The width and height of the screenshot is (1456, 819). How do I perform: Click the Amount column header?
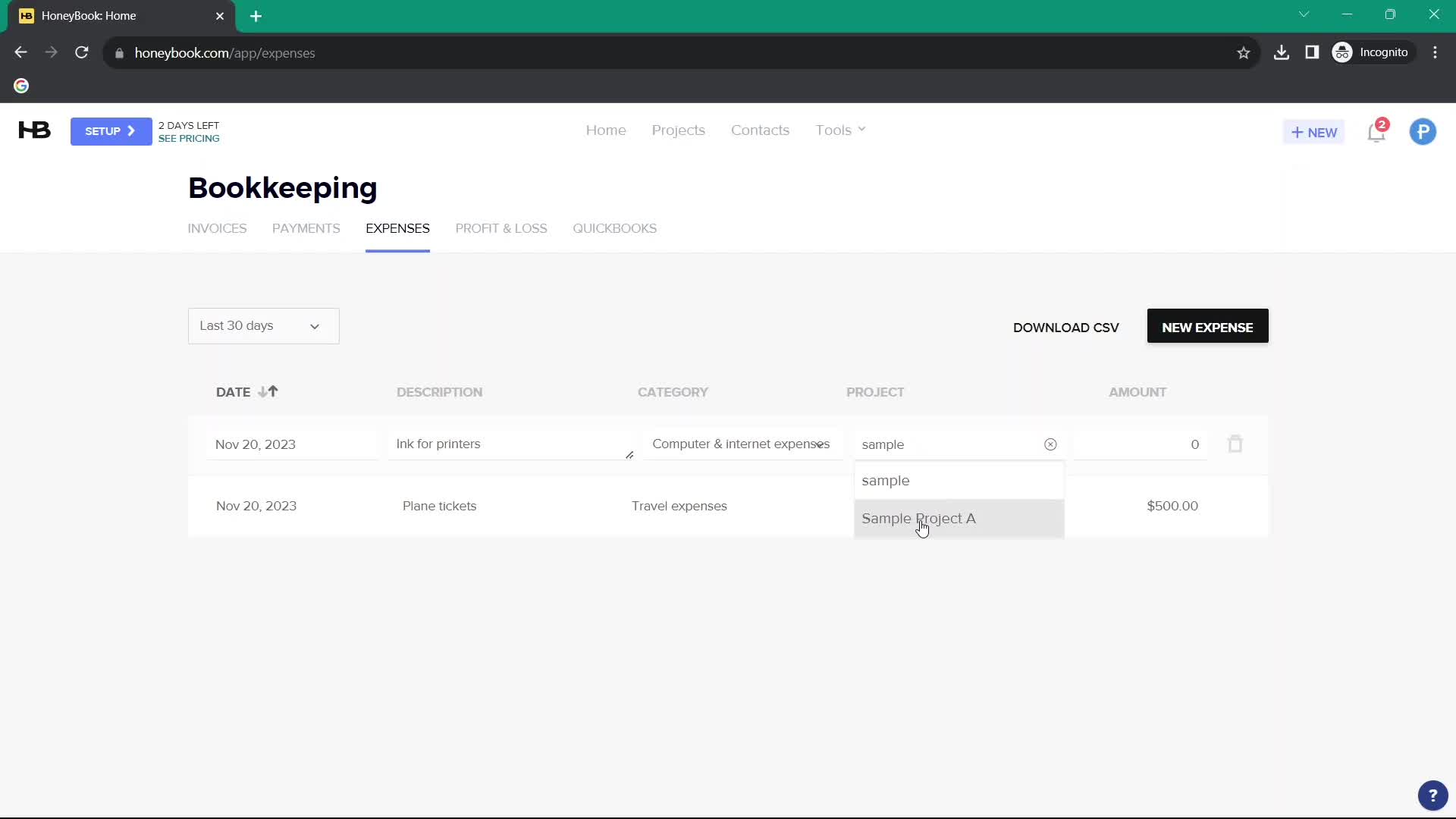(1137, 392)
